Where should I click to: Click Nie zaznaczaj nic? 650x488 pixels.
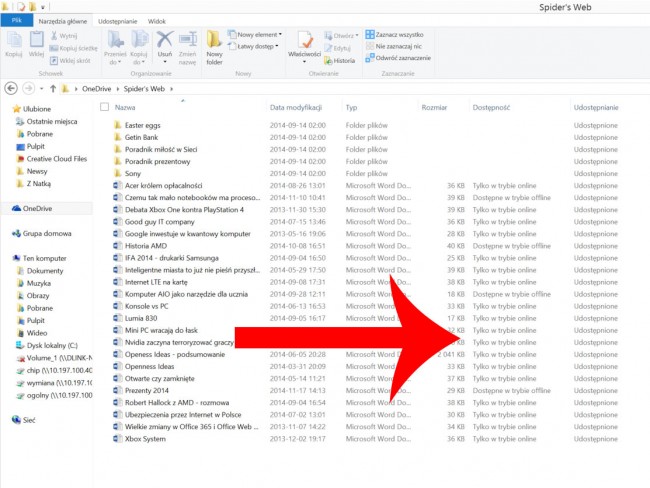393,46
